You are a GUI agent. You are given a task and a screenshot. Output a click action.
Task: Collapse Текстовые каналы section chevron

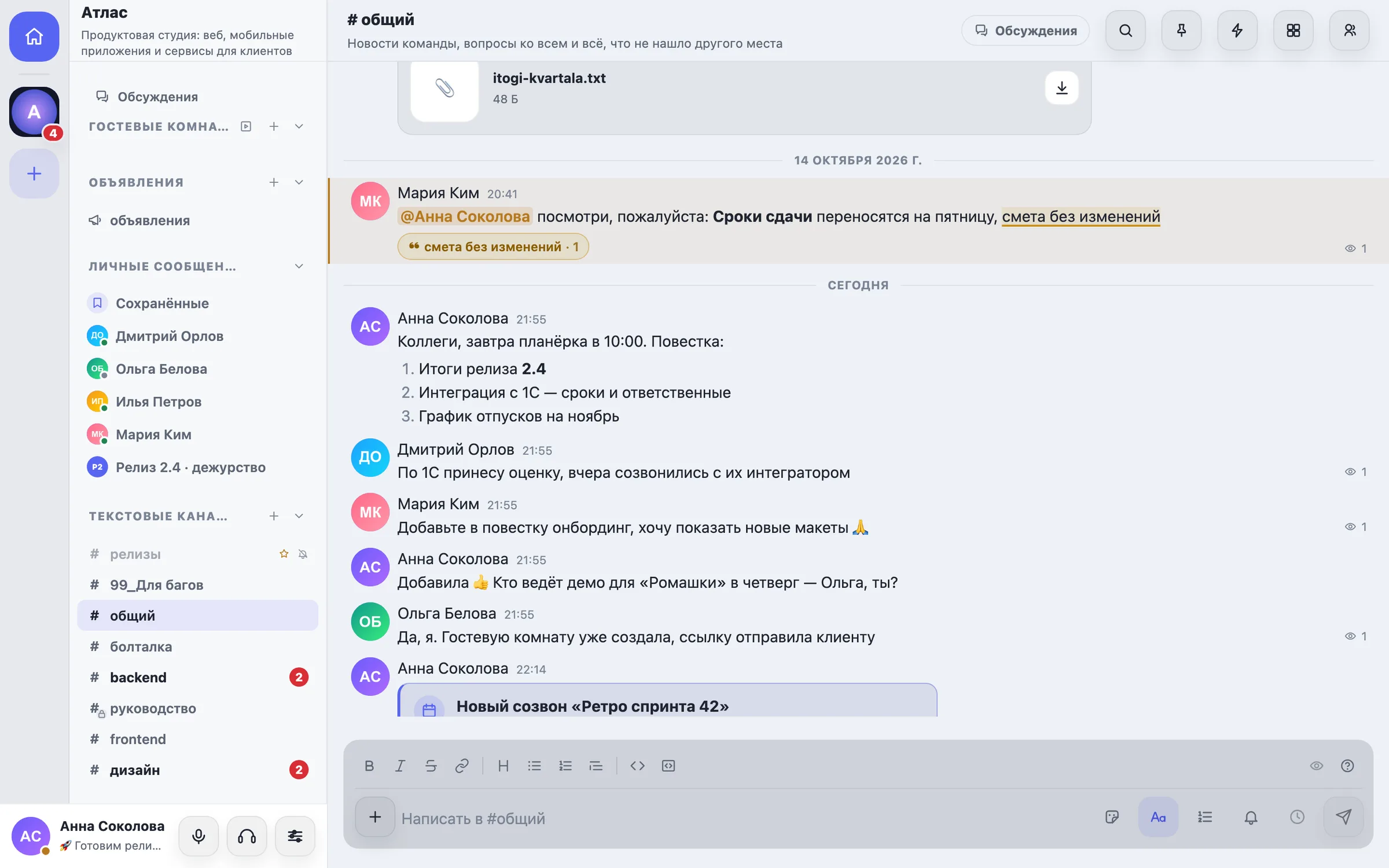tap(299, 516)
